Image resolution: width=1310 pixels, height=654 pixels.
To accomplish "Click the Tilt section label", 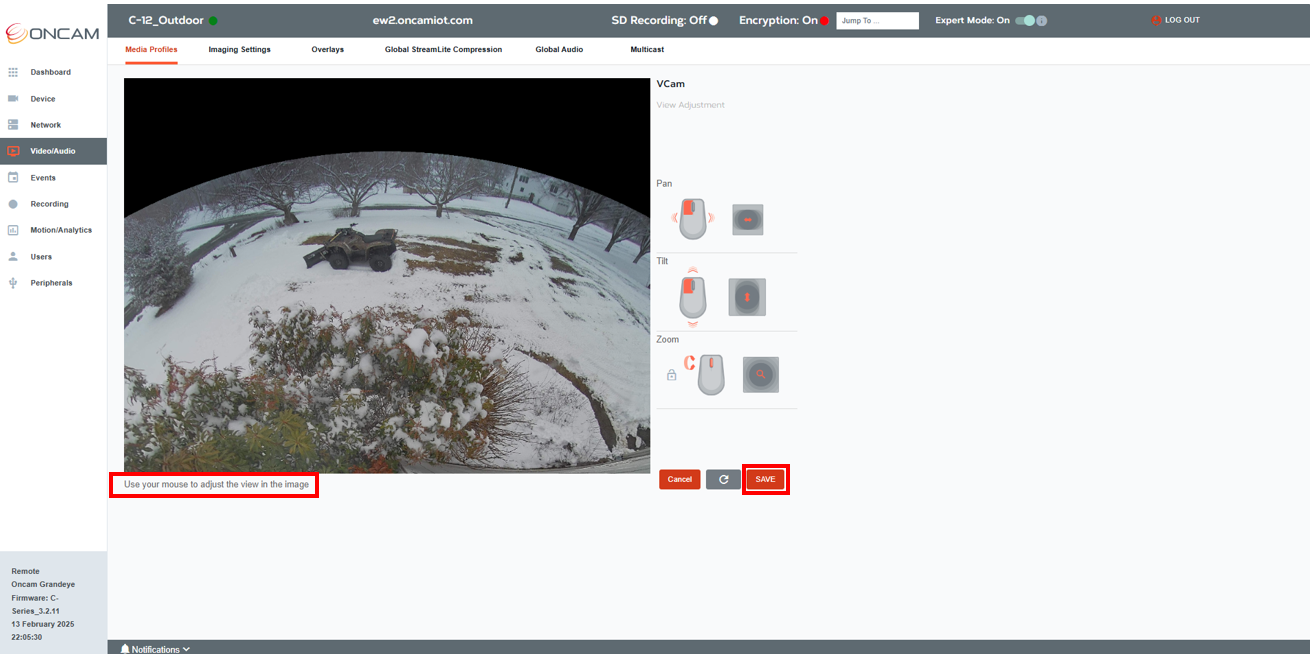I will click(x=662, y=261).
